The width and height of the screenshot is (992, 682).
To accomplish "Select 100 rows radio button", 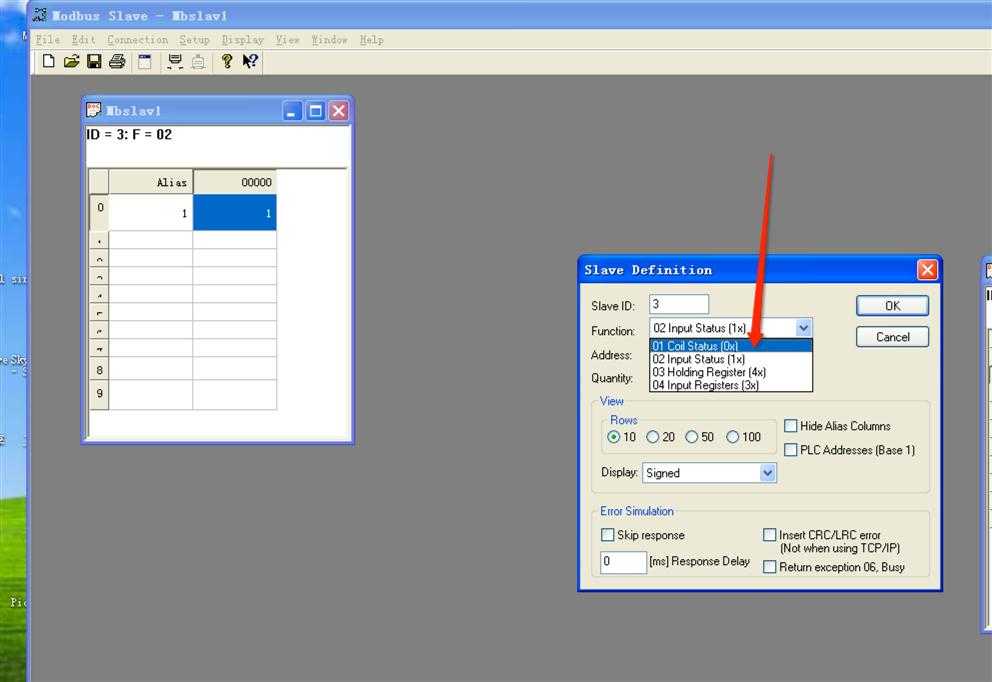I will tap(732, 437).
